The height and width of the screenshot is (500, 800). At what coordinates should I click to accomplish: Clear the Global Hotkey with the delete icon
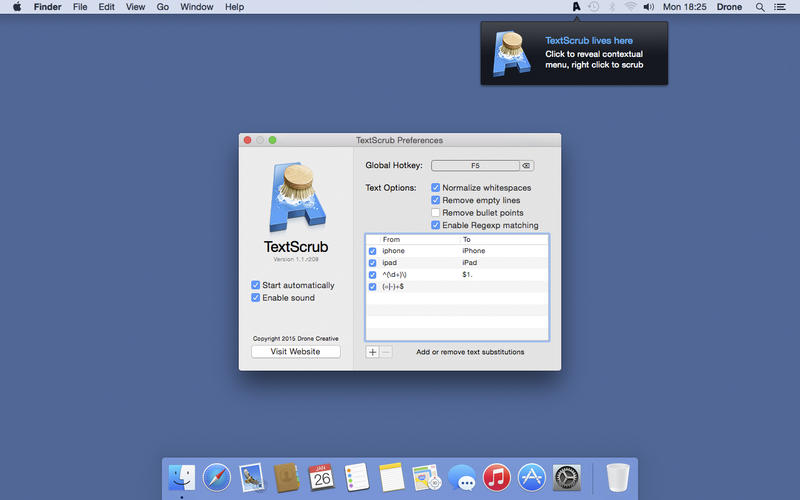pos(527,165)
